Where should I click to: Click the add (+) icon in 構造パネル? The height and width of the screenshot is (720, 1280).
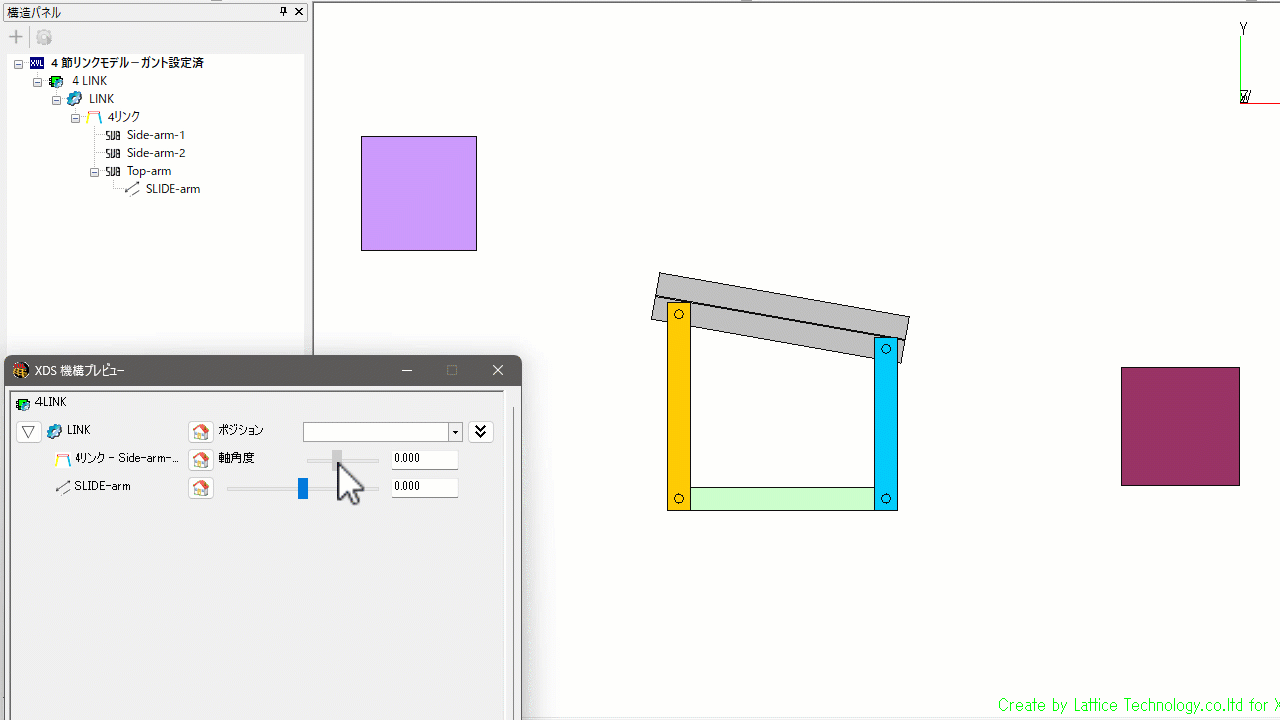click(x=16, y=38)
